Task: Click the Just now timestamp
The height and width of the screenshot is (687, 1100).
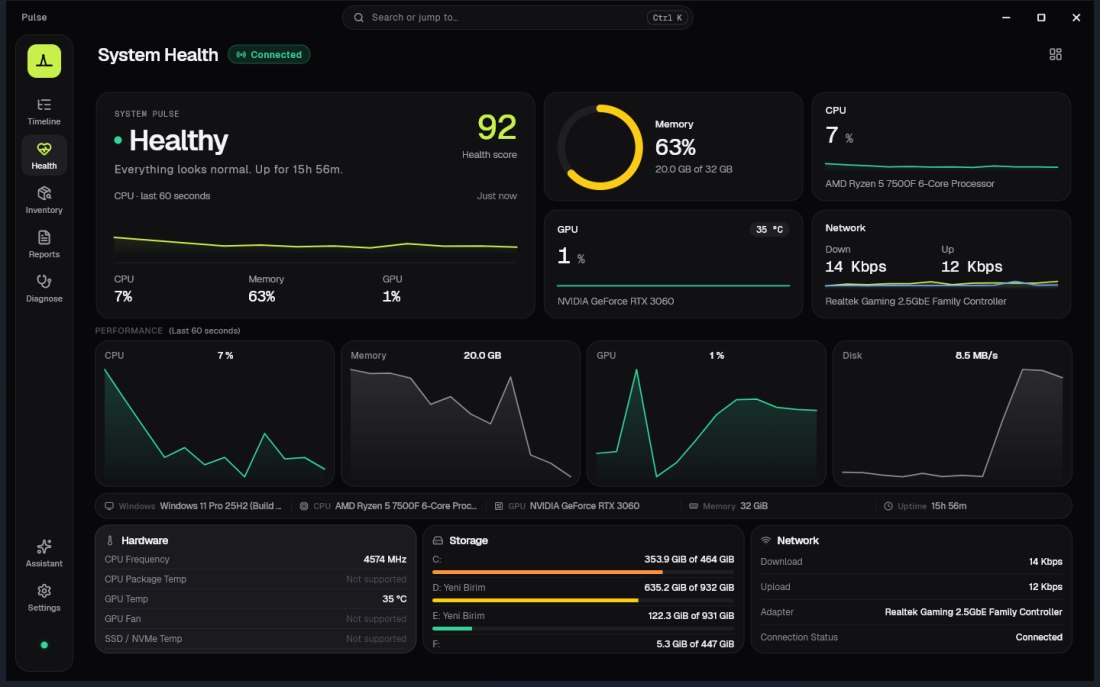Action: point(497,196)
